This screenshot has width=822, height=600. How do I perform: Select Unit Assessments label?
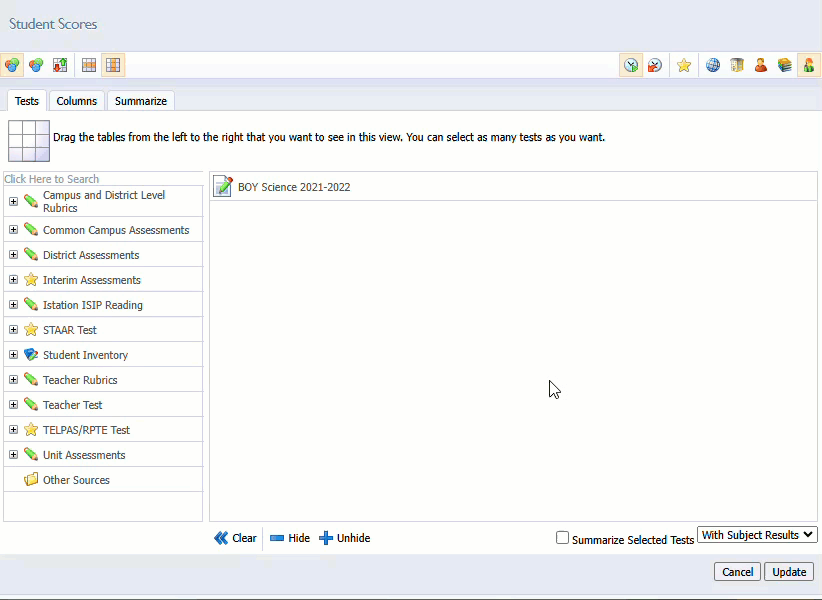click(84, 455)
